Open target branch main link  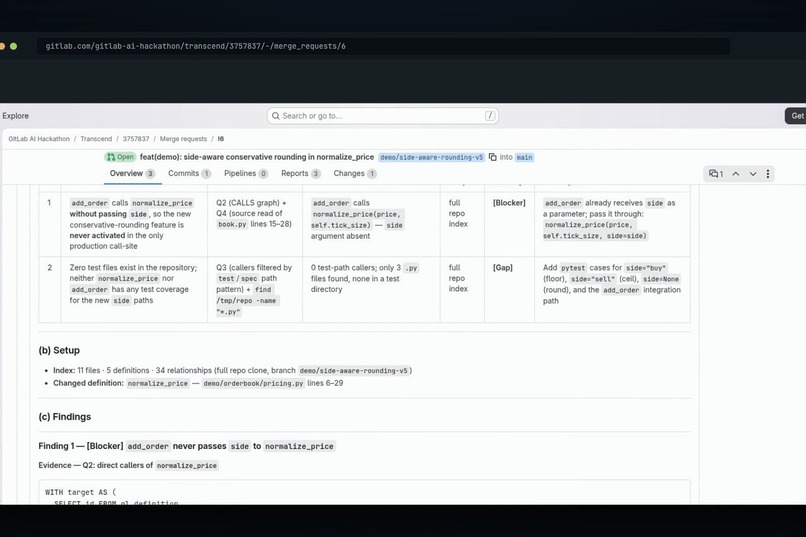click(524, 157)
